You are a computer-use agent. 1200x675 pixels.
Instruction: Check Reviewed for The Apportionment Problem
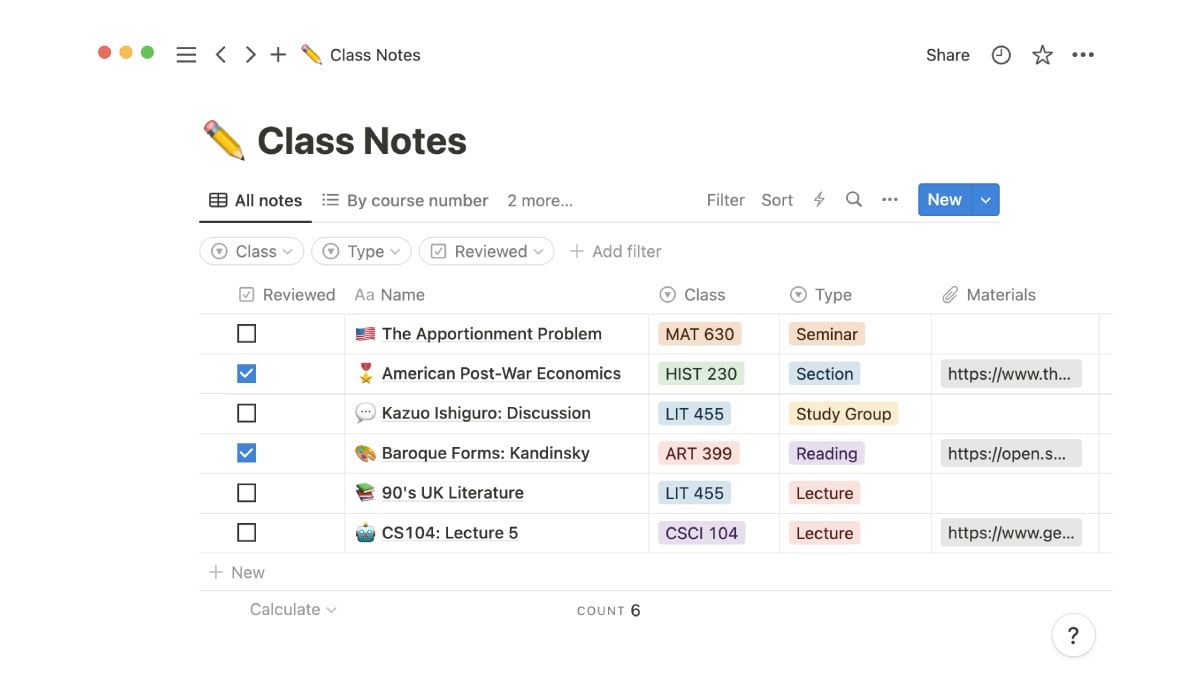tap(247, 334)
